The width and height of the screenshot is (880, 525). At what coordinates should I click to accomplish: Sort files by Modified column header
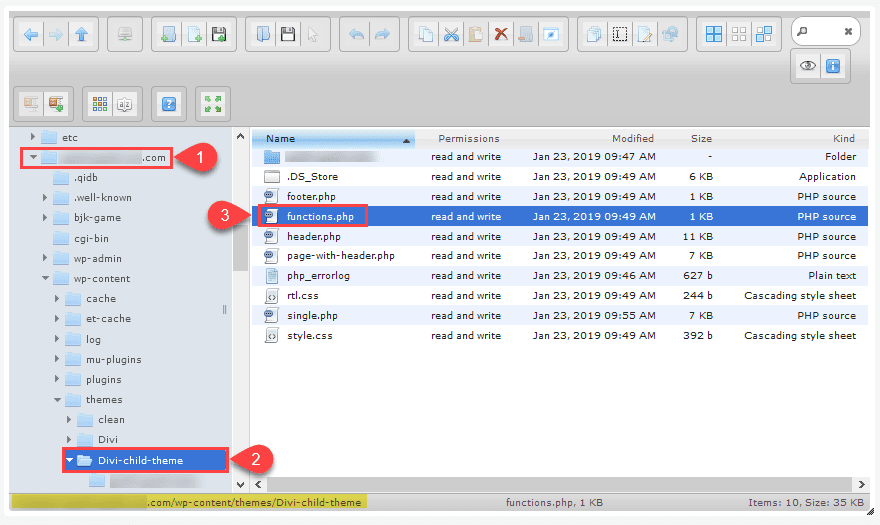point(632,138)
